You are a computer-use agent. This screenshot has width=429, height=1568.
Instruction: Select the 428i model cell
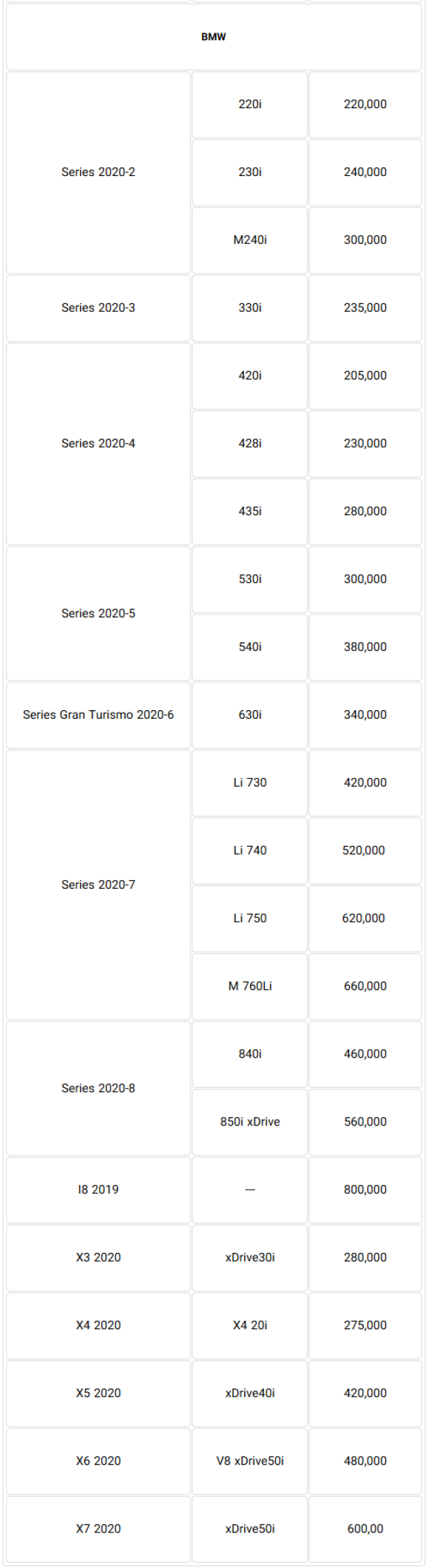tap(249, 444)
